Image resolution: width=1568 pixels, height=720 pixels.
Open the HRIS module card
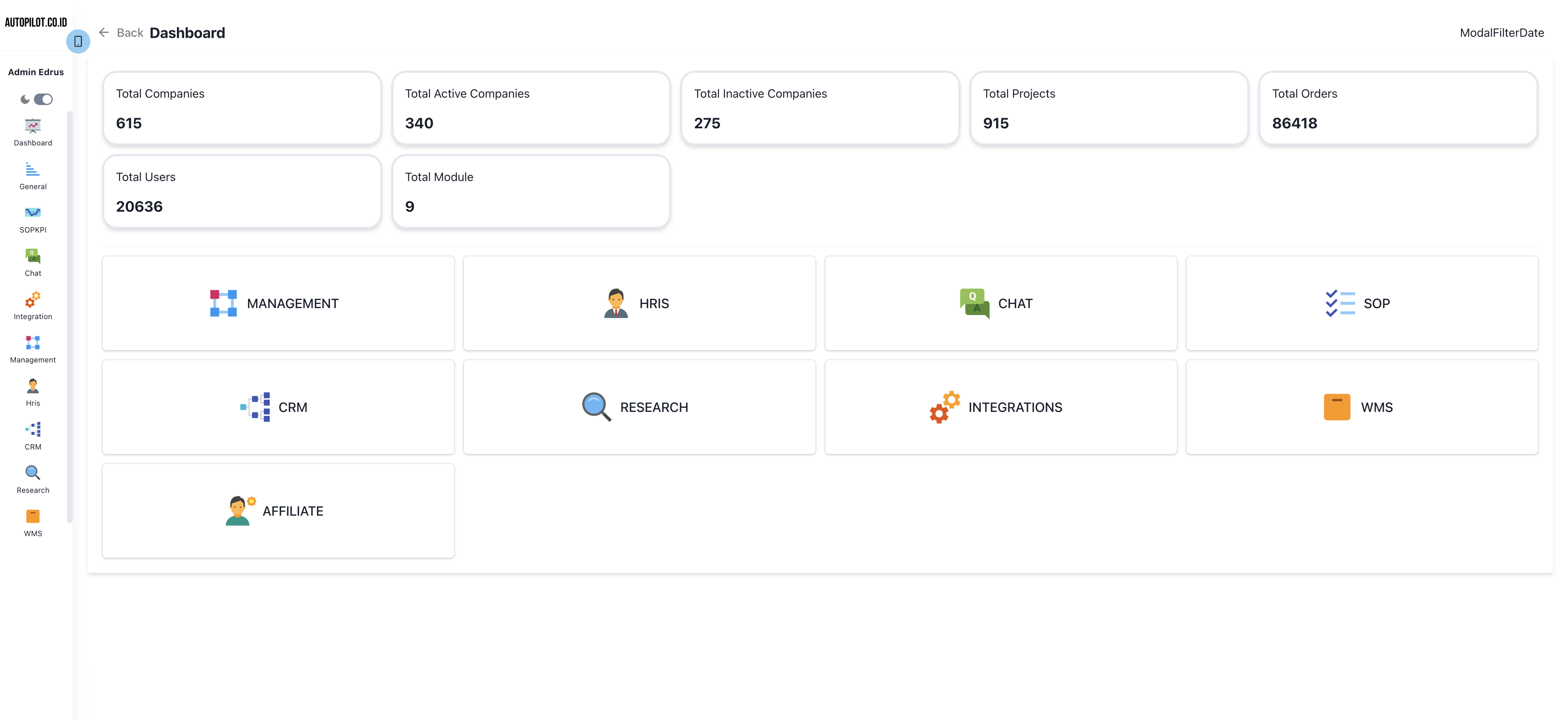click(639, 303)
